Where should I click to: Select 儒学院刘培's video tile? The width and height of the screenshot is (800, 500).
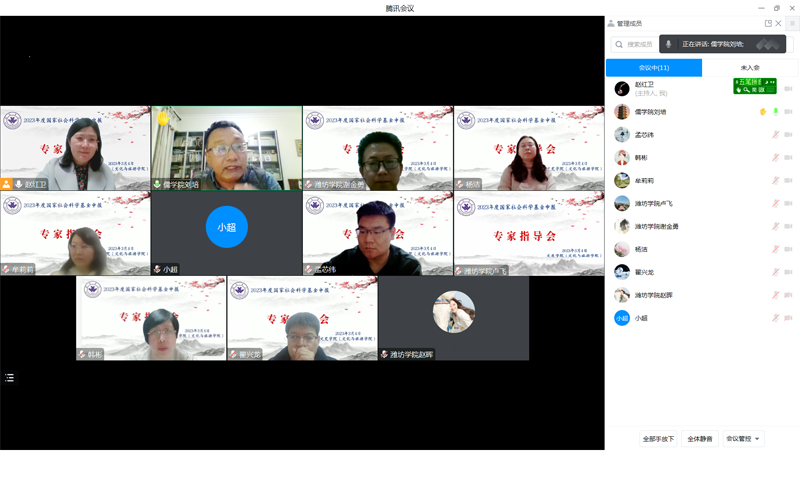coord(227,148)
